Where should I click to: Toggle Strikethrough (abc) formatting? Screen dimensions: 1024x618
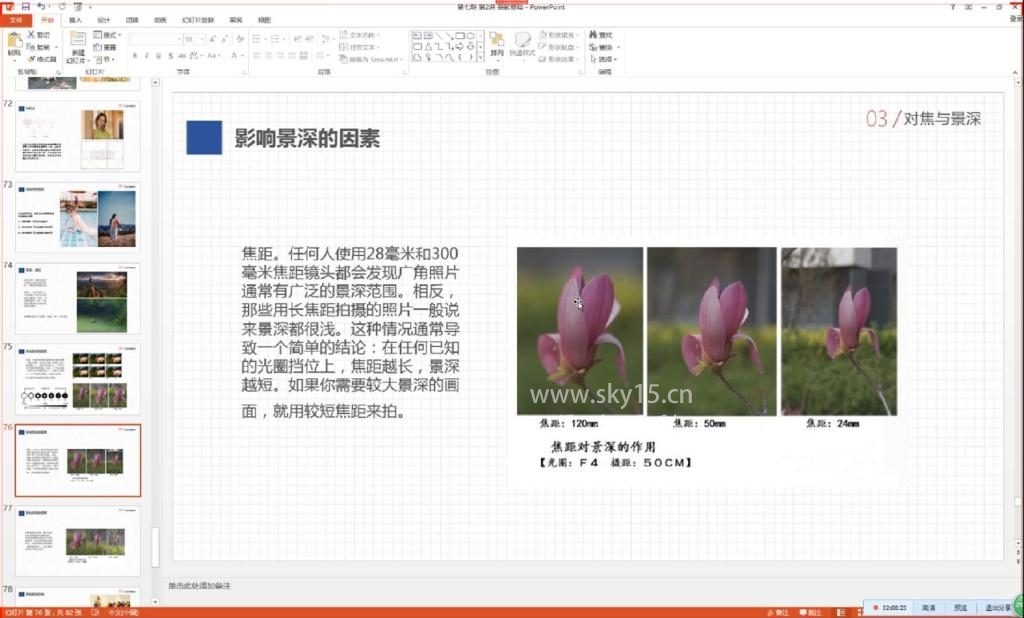[x=182, y=56]
